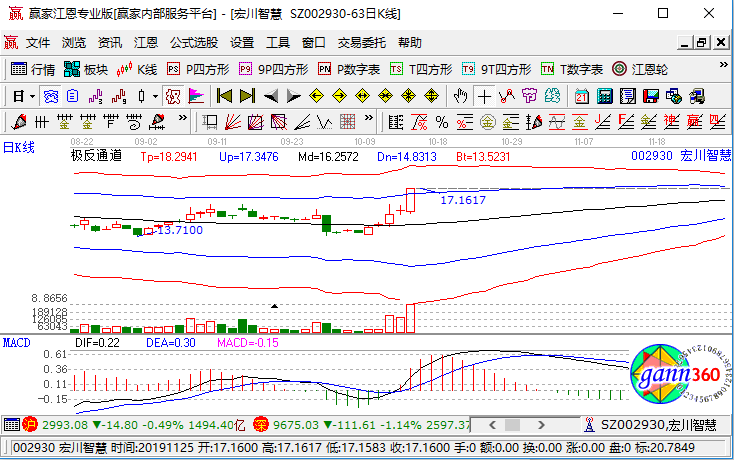
Task: Click the yellow diamond left-arrow icon
Action: (x=316, y=96)
